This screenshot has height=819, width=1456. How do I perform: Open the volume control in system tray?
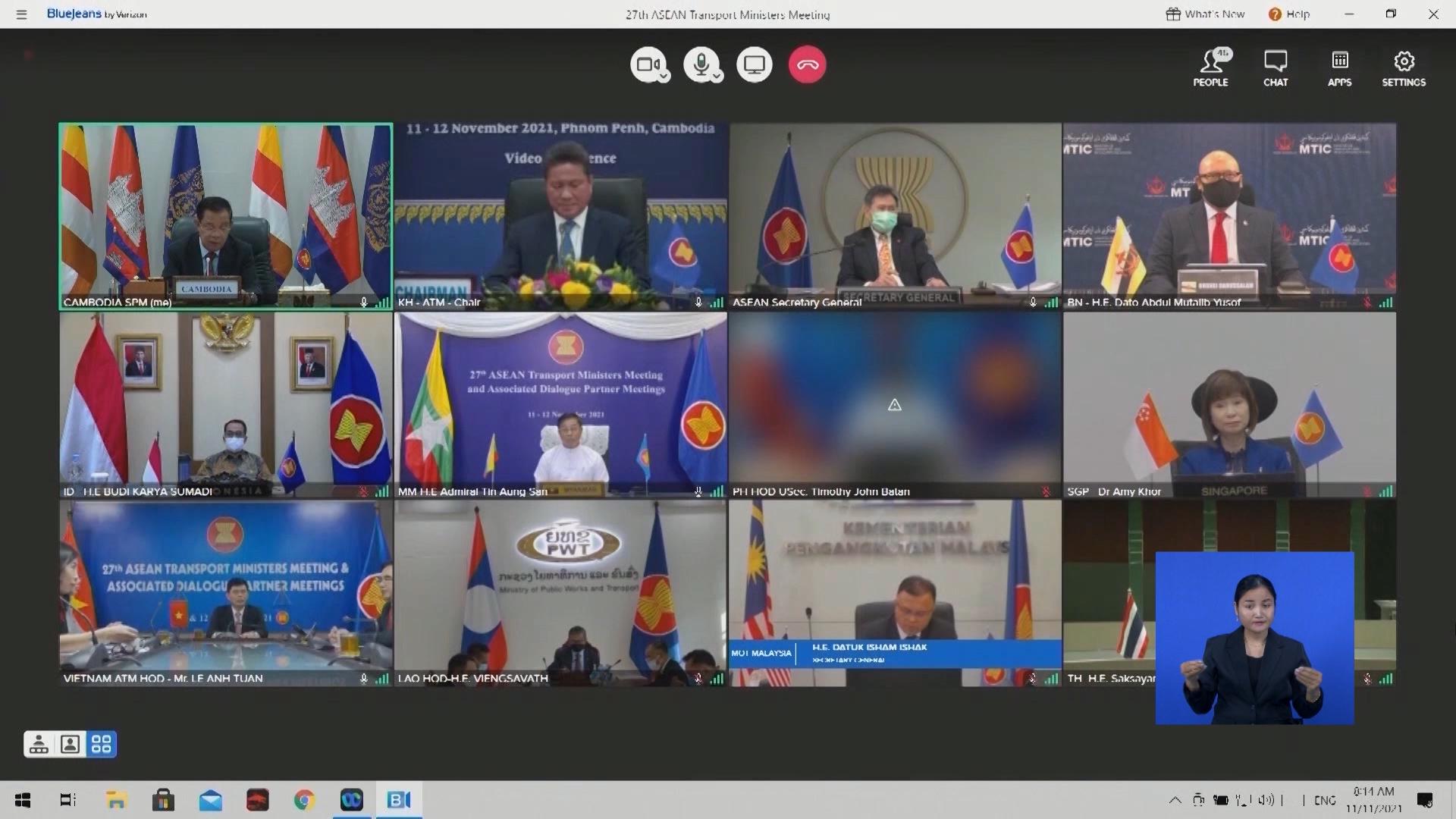[x=1266, y=800]
